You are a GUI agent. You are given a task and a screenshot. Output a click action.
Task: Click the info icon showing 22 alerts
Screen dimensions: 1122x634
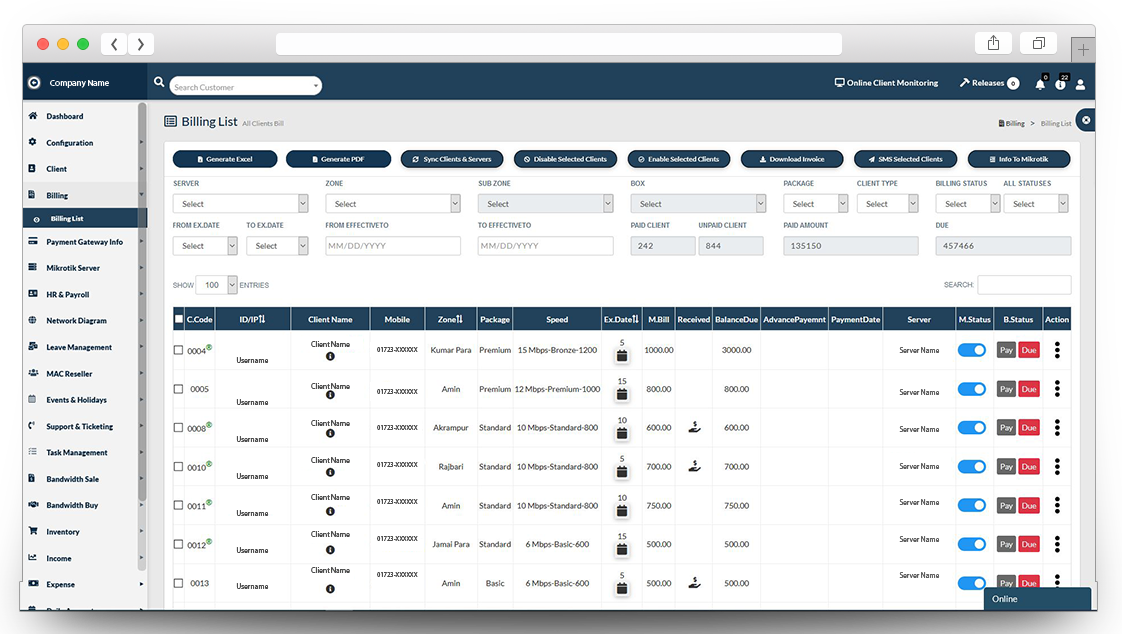(x=1060, y=83)
